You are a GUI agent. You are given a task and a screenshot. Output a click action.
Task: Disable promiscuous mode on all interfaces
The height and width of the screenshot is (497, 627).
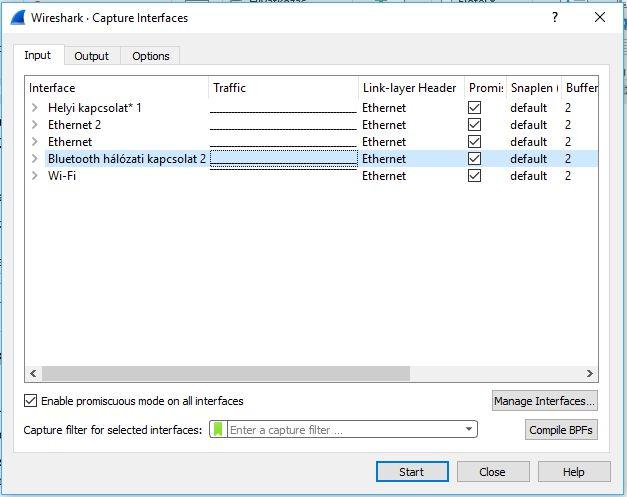coord(30,401)
